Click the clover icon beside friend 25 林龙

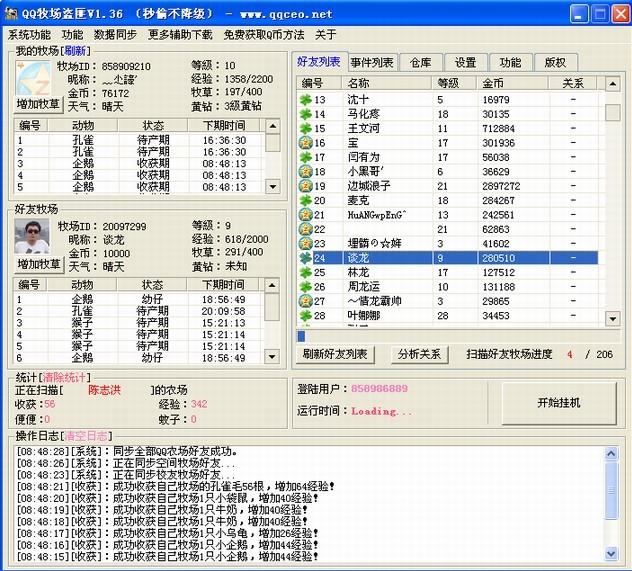click(x=306, y=272)
